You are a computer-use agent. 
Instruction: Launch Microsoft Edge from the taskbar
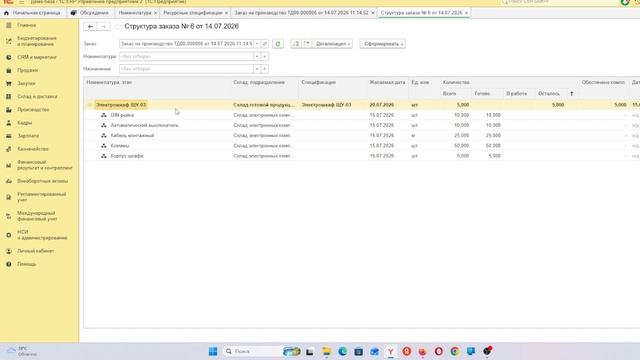[x=342, y=351]
